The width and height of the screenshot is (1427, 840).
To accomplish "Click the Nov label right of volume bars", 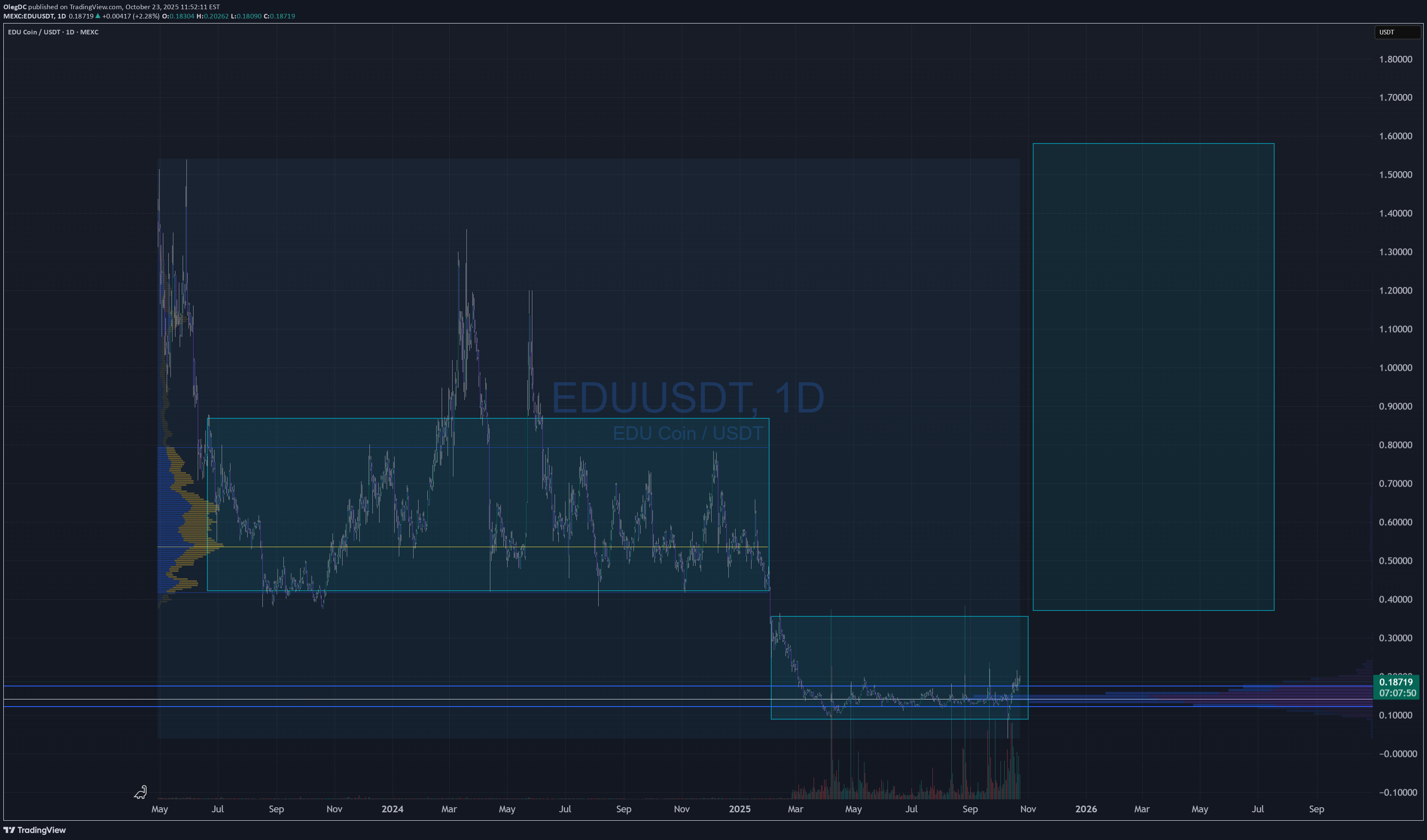I will point(1028,809).
